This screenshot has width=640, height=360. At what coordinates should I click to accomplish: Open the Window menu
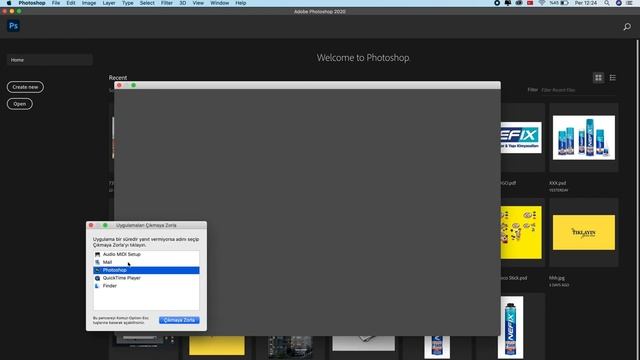pyautogui.click(x=220, y=3)
